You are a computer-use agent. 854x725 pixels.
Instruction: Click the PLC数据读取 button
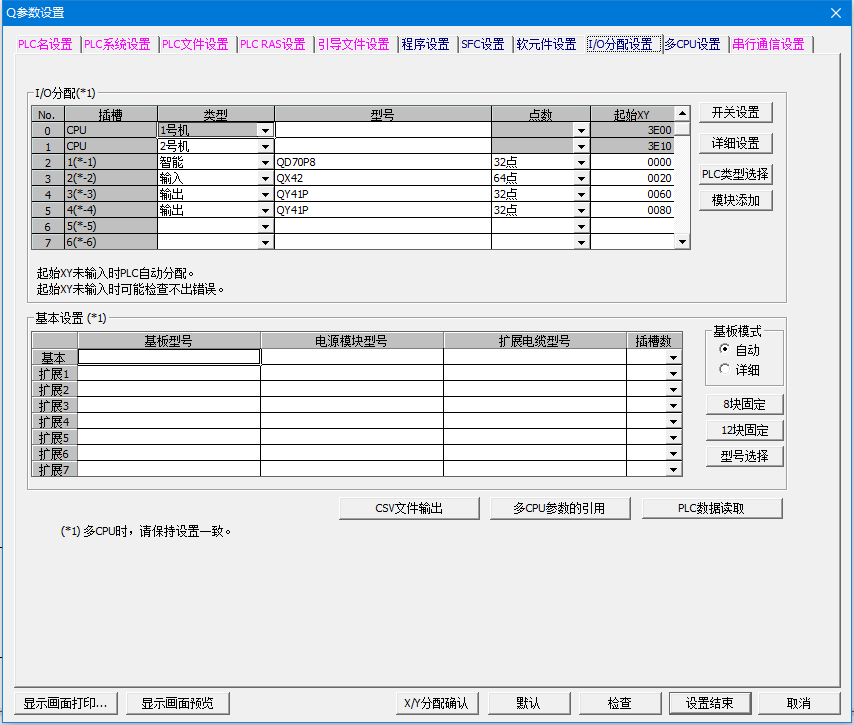[x=711, y=508]
